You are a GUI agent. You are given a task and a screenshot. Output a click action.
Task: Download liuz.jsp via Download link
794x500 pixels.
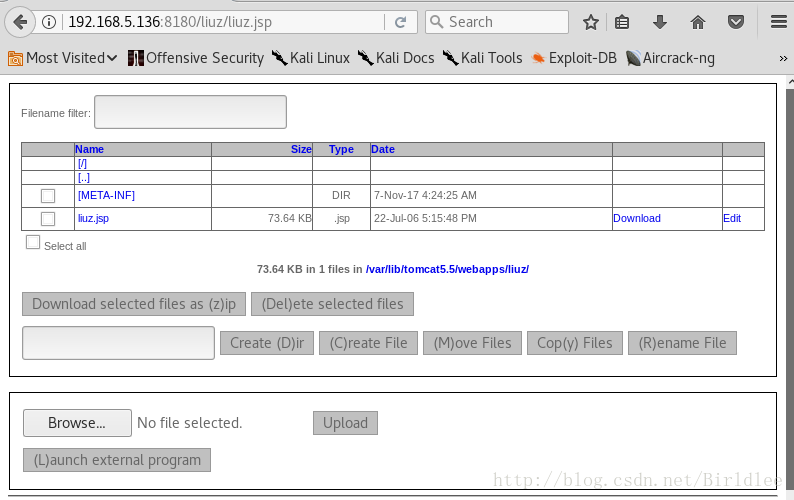637,218
